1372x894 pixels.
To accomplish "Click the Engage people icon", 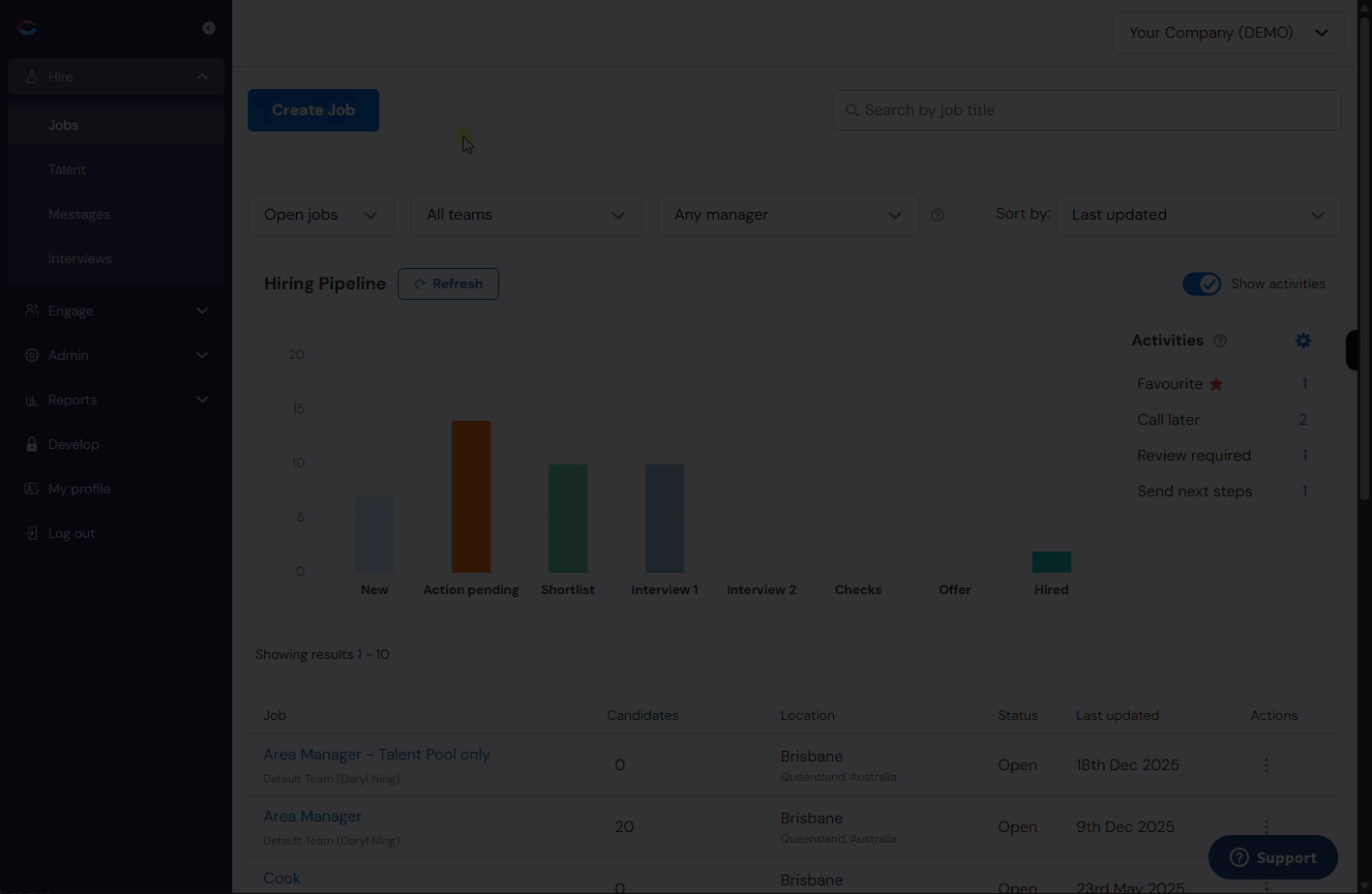I will (x=31, y=311).
